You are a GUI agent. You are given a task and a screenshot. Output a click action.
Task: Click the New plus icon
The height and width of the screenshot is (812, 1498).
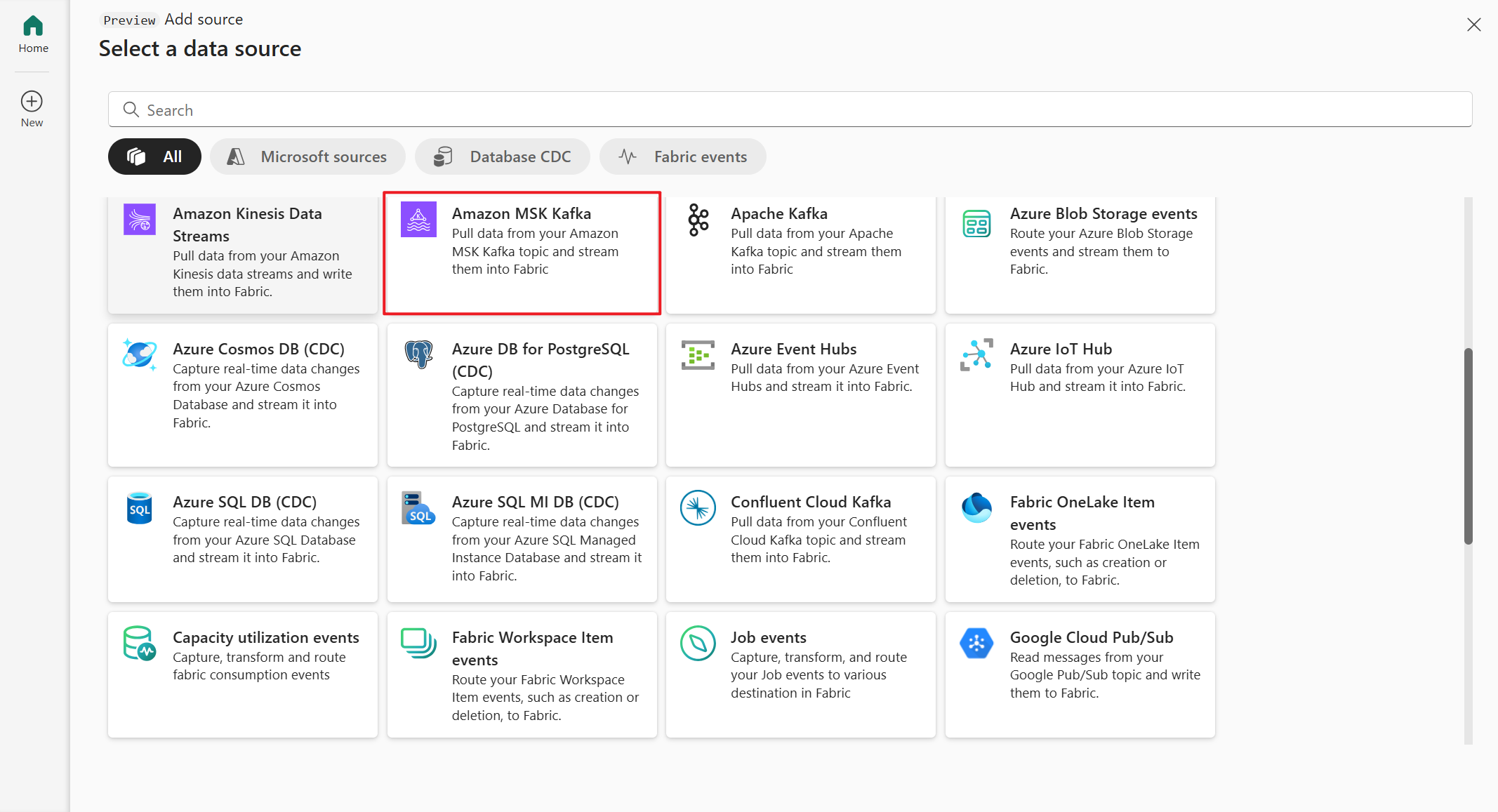[32, 101]
